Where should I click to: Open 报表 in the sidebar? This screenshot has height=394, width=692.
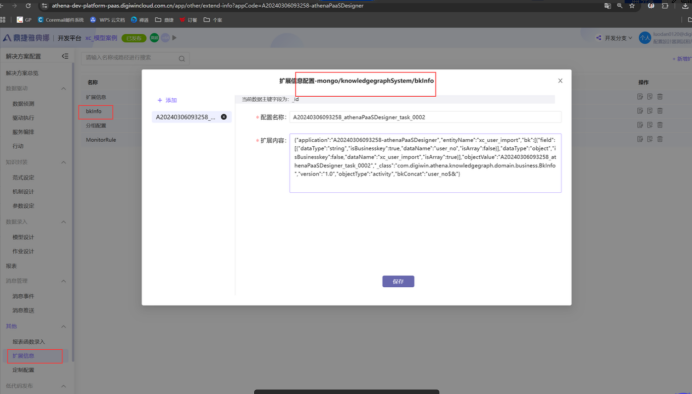pyautogui.click(x=11, y=266)
